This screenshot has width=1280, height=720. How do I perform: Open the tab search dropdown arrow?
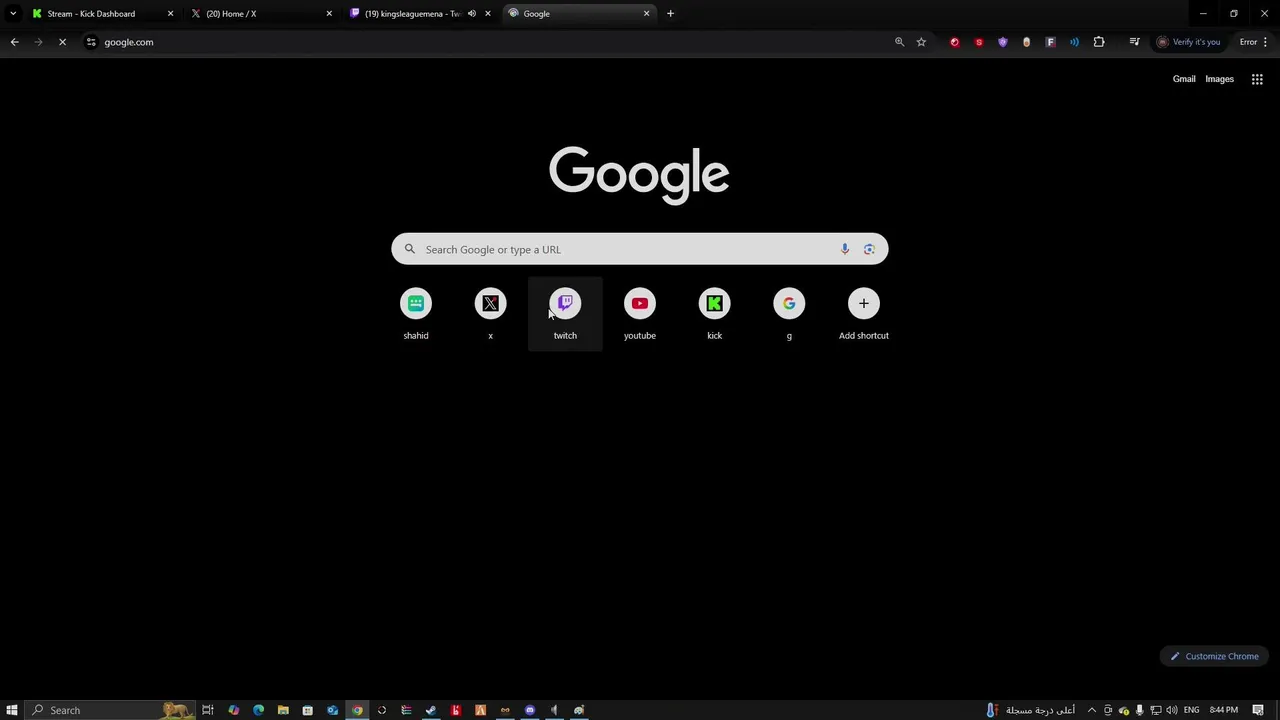coord(13,14)
